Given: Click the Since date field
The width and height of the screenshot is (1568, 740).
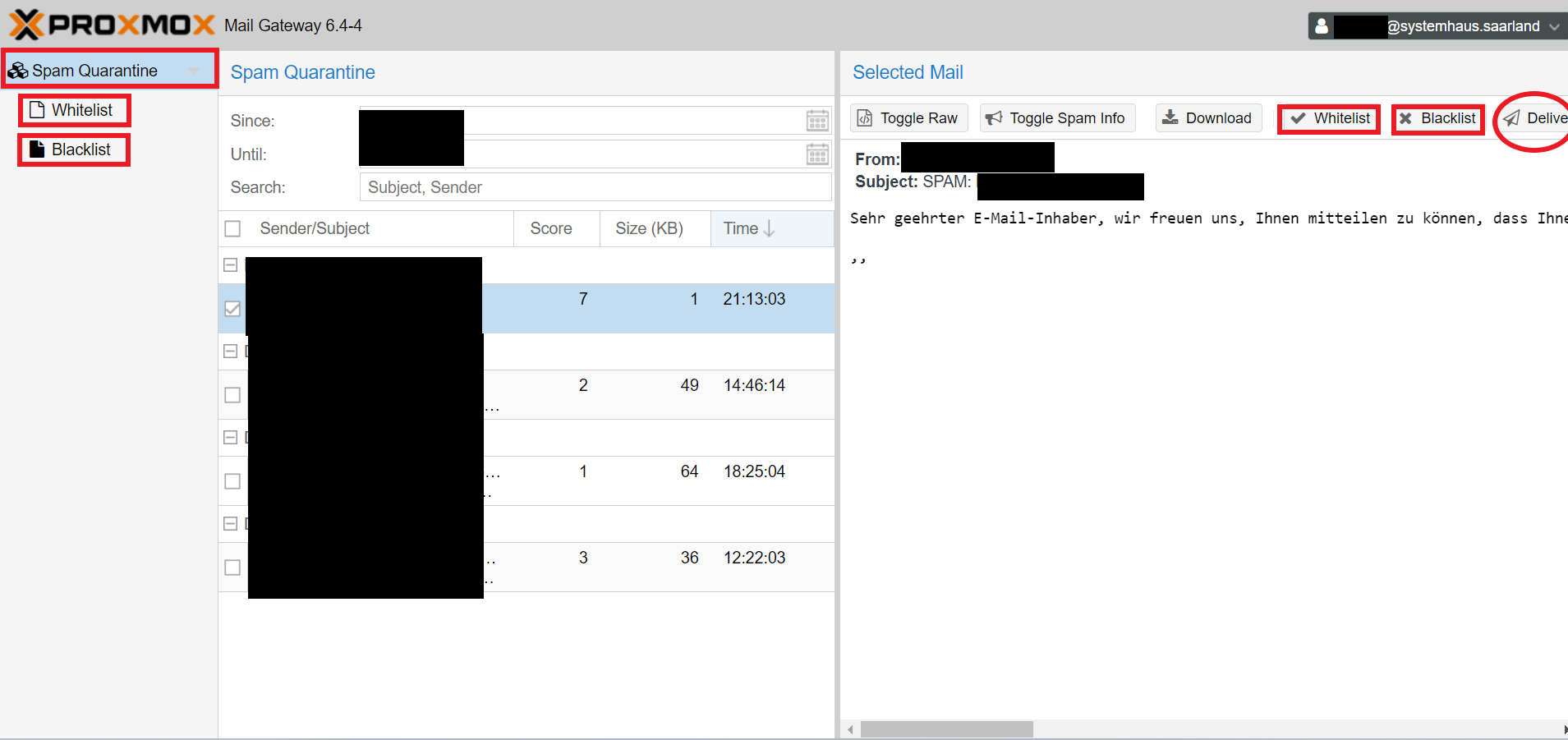Looking at the screenshot, I should 582,121.
